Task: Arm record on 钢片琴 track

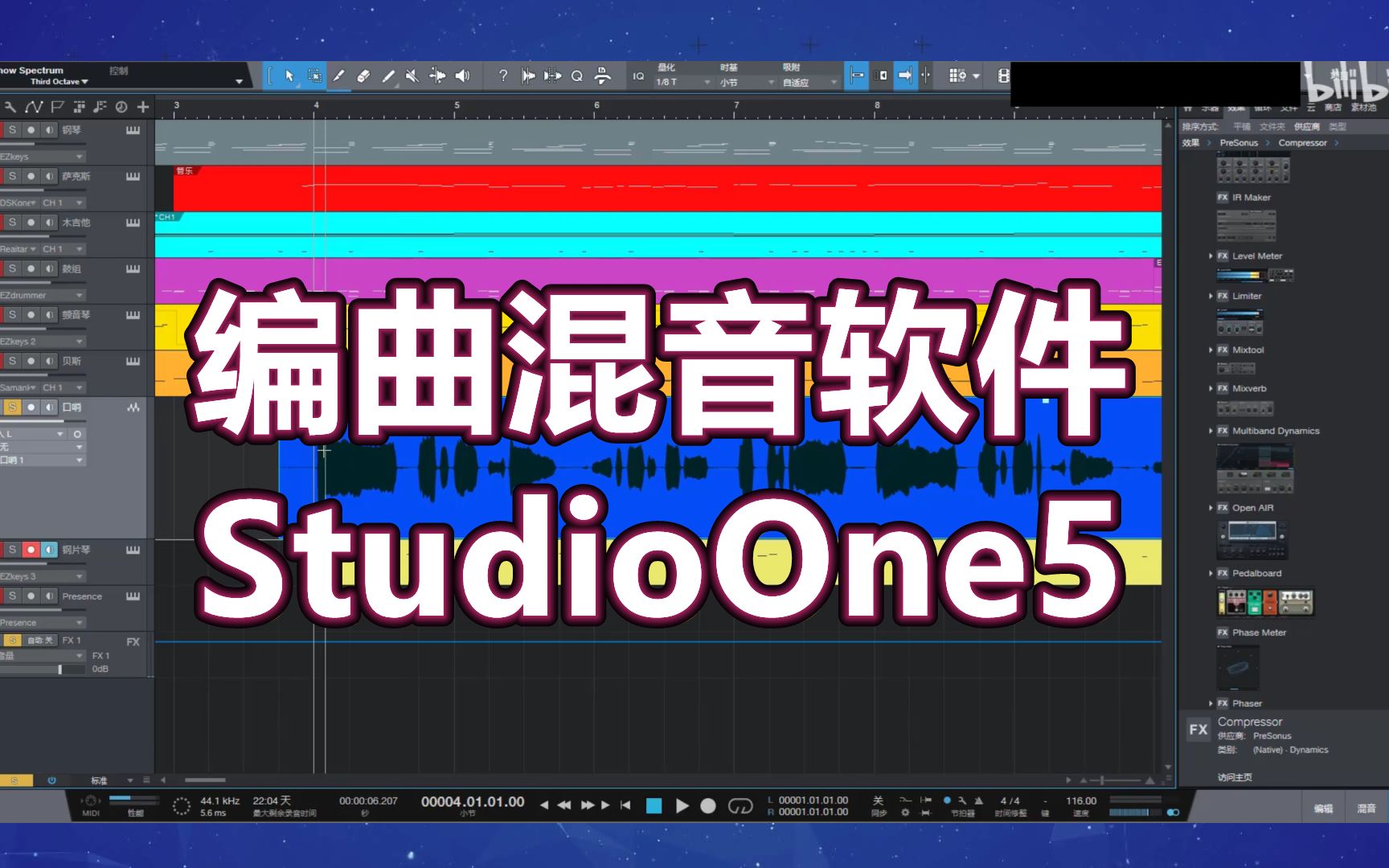Action: pyautogui.click(x=31, y=550)
